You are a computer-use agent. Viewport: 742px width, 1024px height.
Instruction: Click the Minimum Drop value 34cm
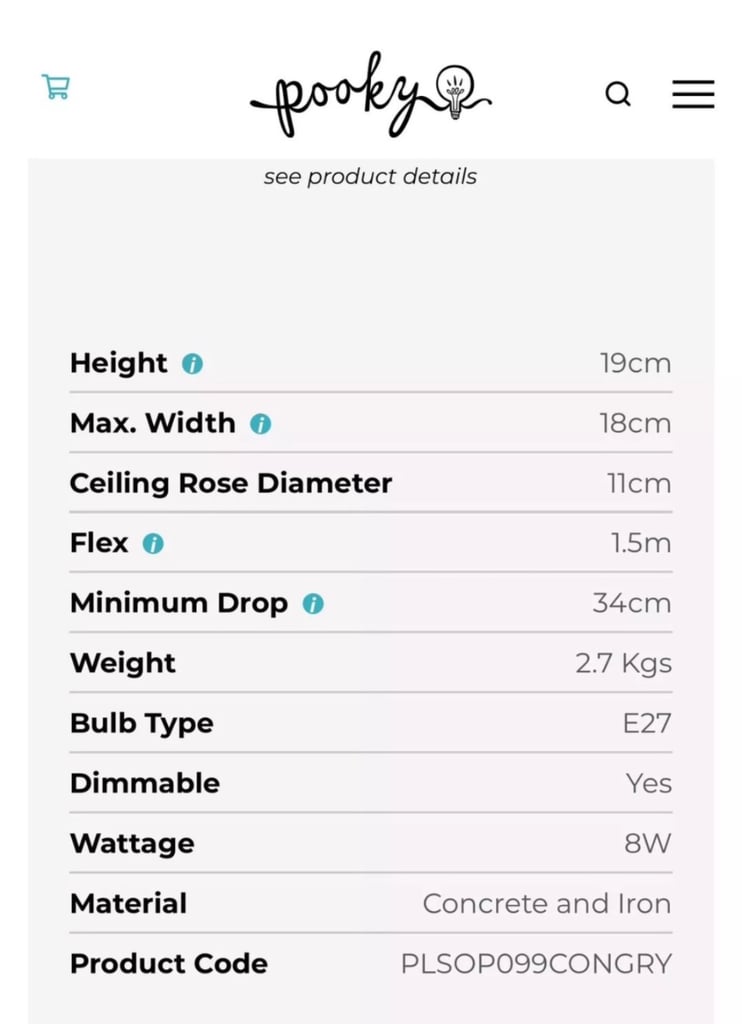(632, 603)
